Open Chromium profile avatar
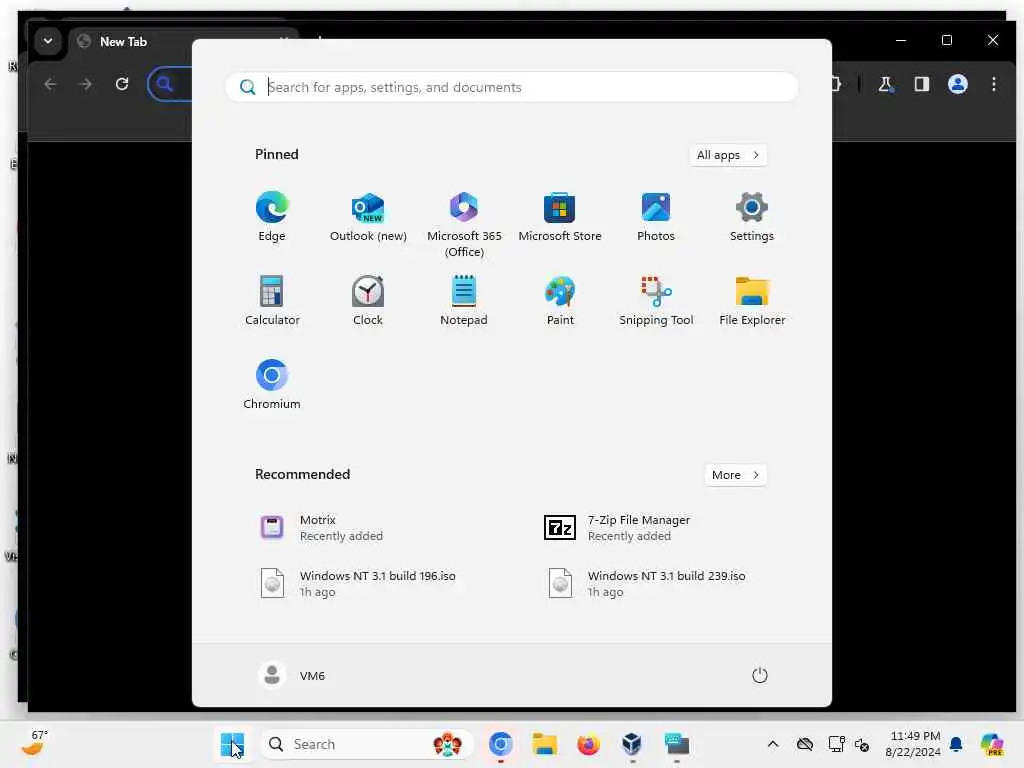The image size is (1024, 768). coord(957,84)
